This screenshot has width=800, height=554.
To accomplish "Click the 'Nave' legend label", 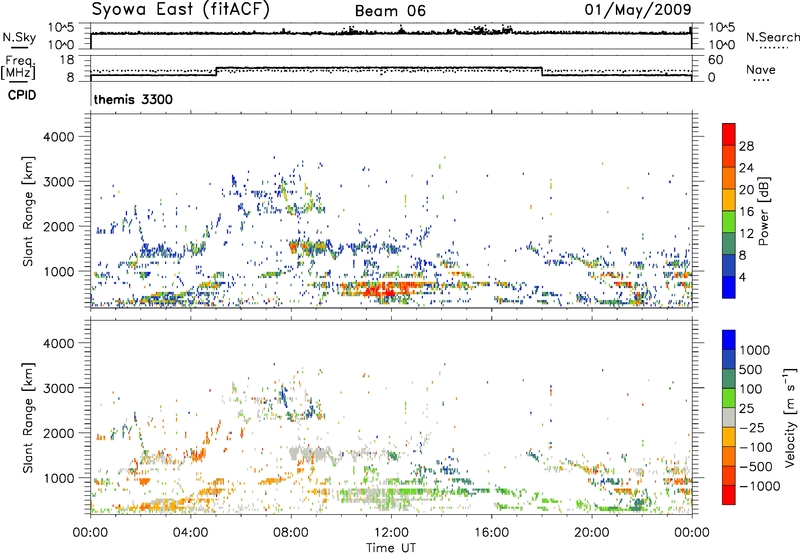I will [x=761, y=69].
